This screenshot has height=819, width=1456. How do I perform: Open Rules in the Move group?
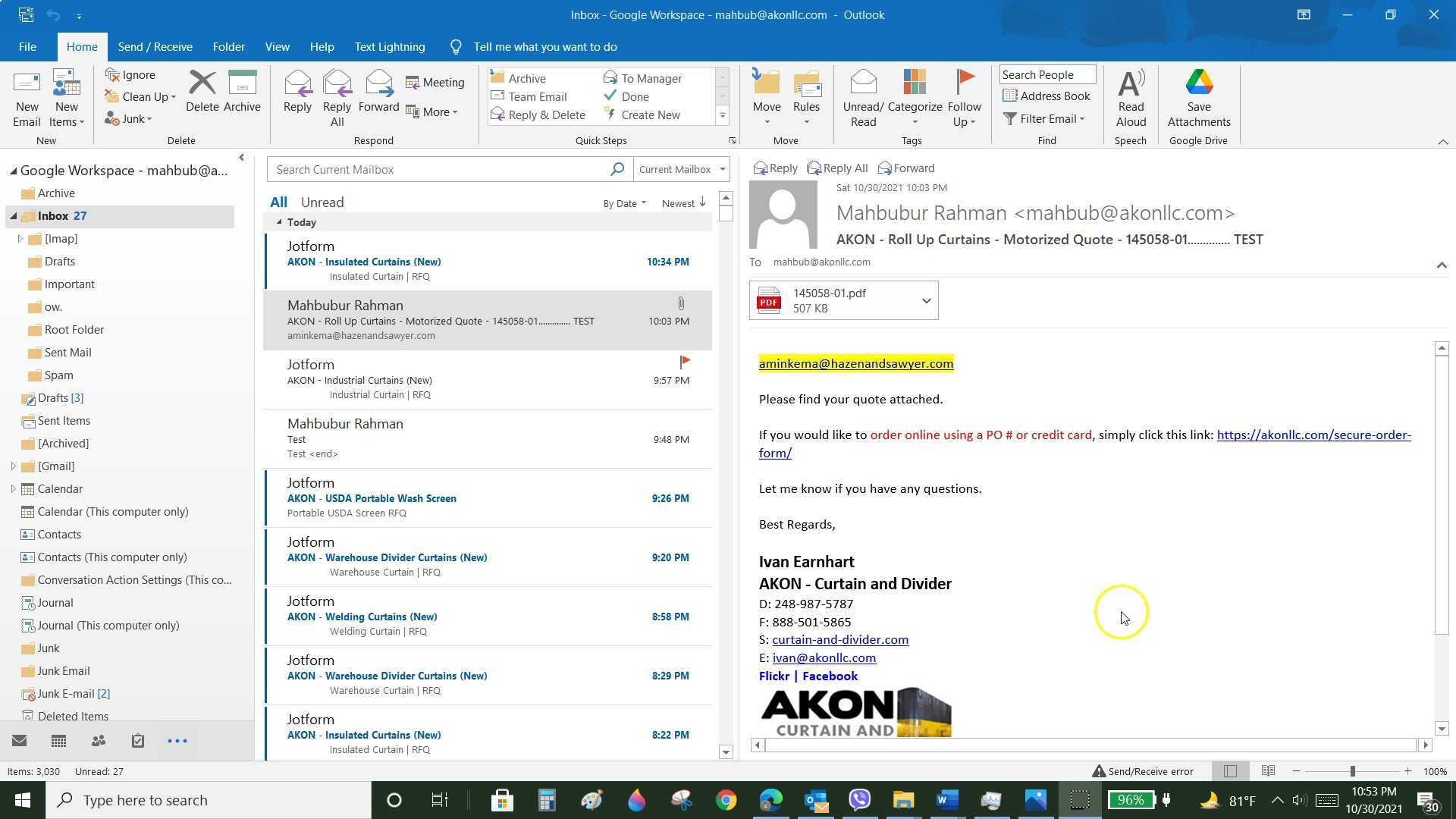(x=806, y=96)
